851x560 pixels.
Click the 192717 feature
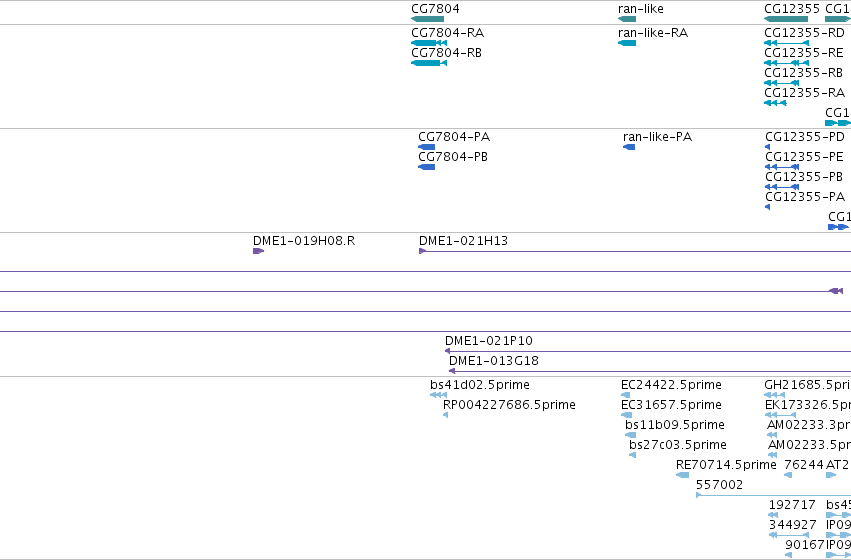773,516
